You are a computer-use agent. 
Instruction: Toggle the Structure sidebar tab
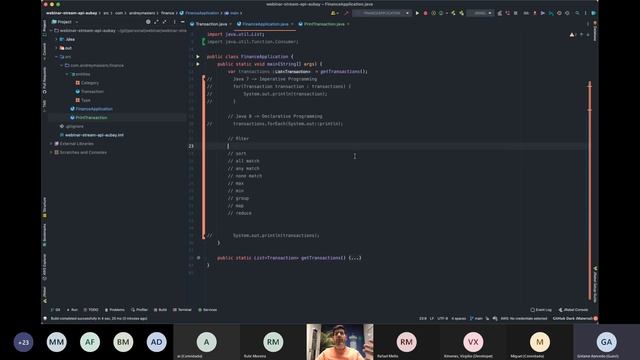44,207
